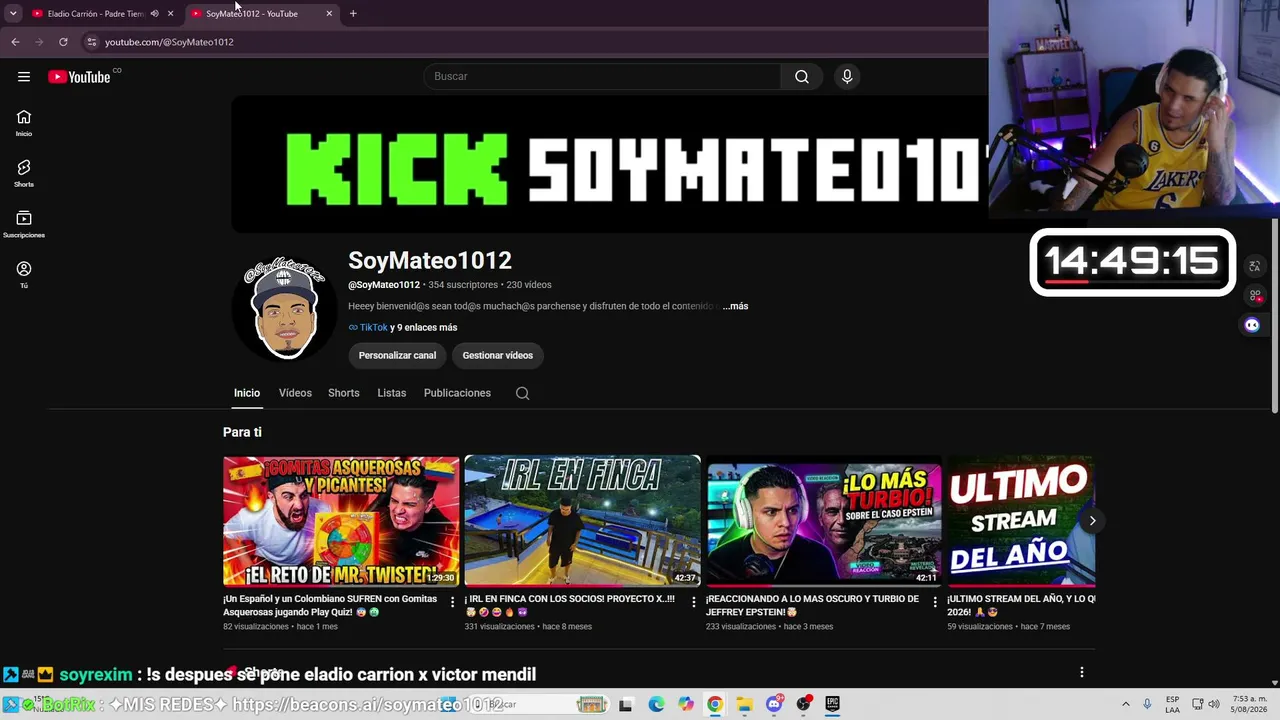Play the Caso Epstein thumbnail
Image resolution: width=1280 pixels, height=720 pixels.
click(x=824, y=521)
